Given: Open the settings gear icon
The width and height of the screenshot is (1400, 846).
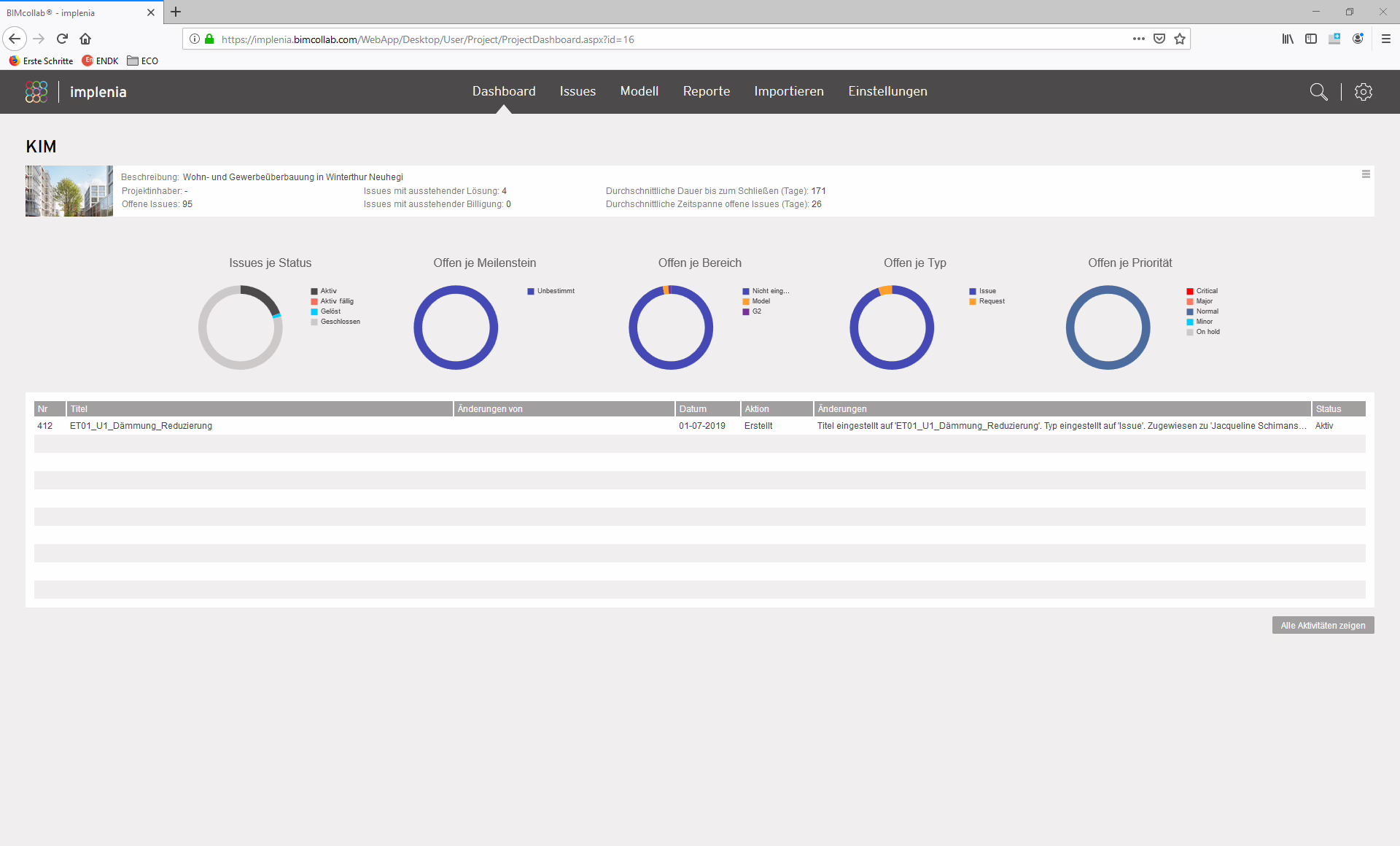Looking at the screenshot, I should click(x=1364, y=92).
